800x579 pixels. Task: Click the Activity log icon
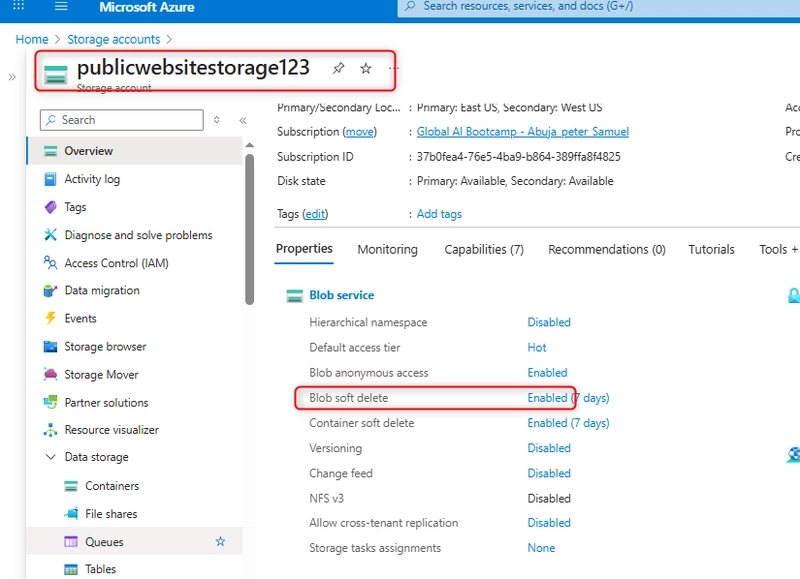pos(51,179)
